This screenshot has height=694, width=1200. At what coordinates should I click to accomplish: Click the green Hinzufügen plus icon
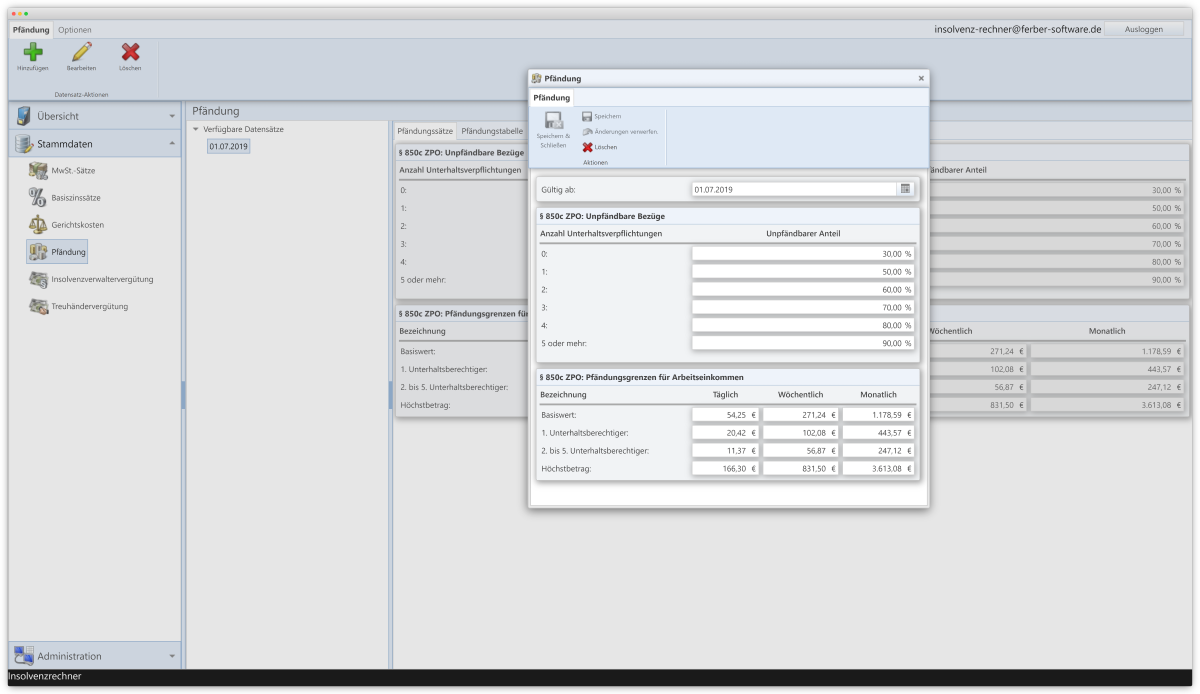point(33,52)
